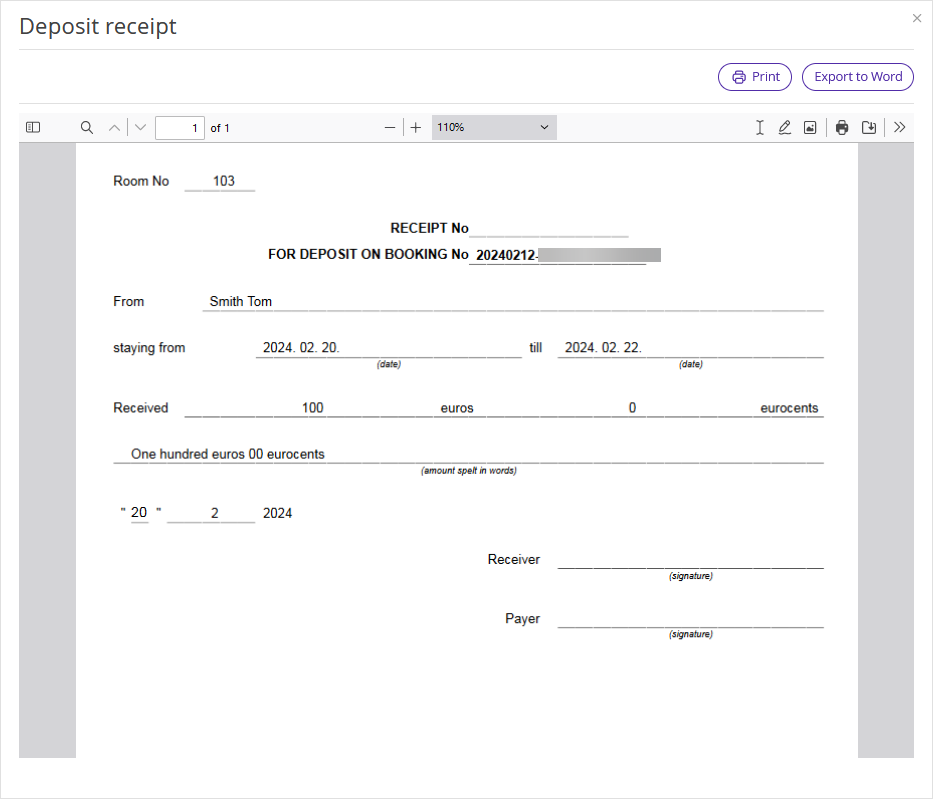Click the page number field

tap(180, 128)
